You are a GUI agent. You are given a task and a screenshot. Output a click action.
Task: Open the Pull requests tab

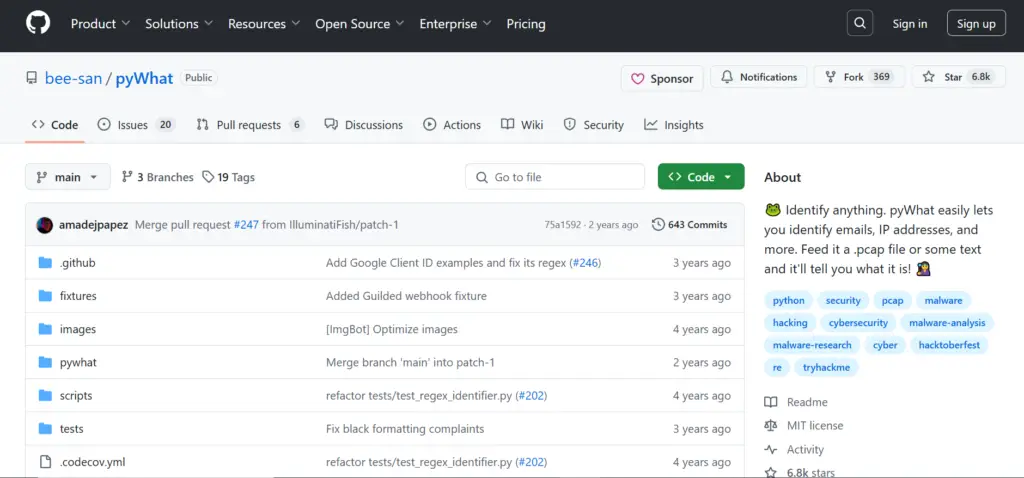251,125
